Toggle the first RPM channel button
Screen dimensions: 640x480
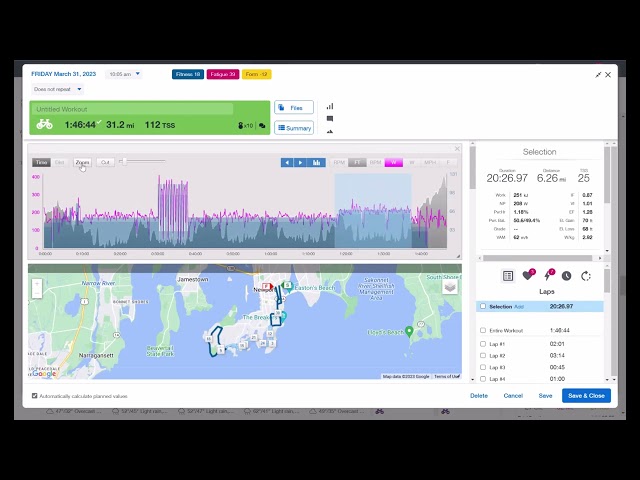tap(339, 162)
